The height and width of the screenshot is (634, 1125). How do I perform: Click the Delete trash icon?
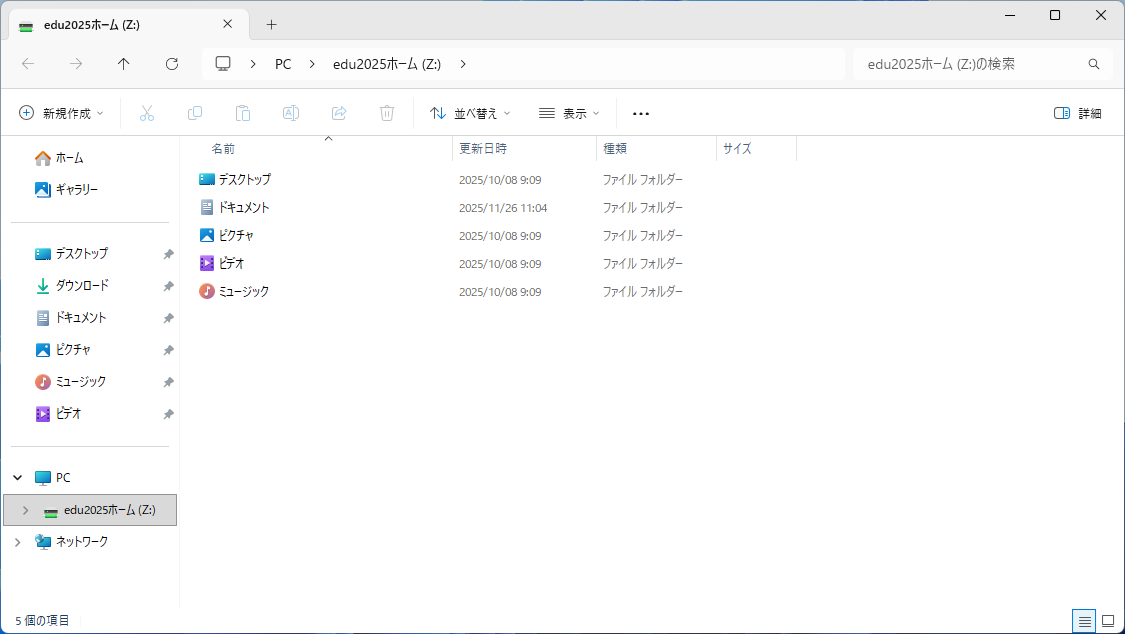[387, 113]
